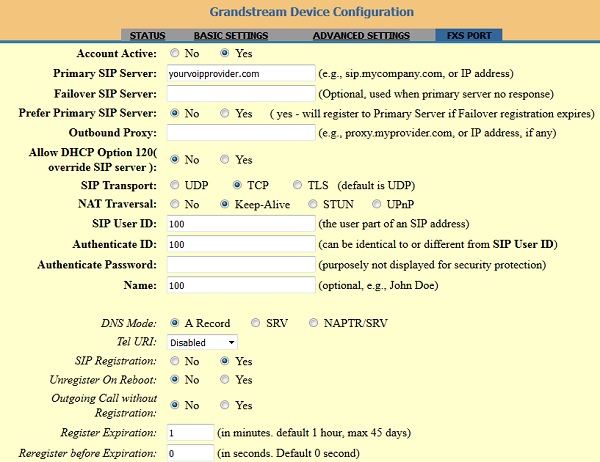Set NAT Traversal to No
The width and height of the screenshot is (600, 462).
(x=174, y=204)
